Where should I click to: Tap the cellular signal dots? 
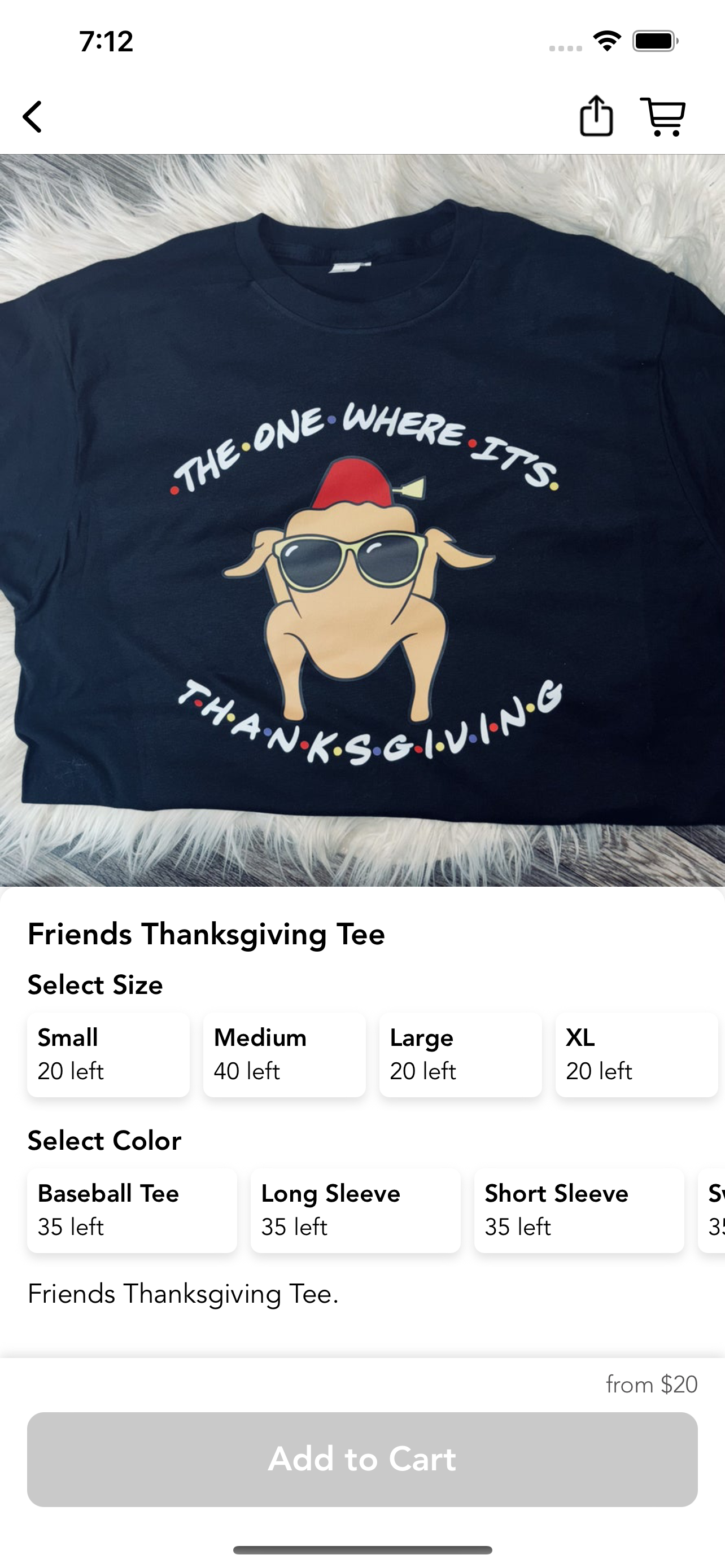pos(566,48)
